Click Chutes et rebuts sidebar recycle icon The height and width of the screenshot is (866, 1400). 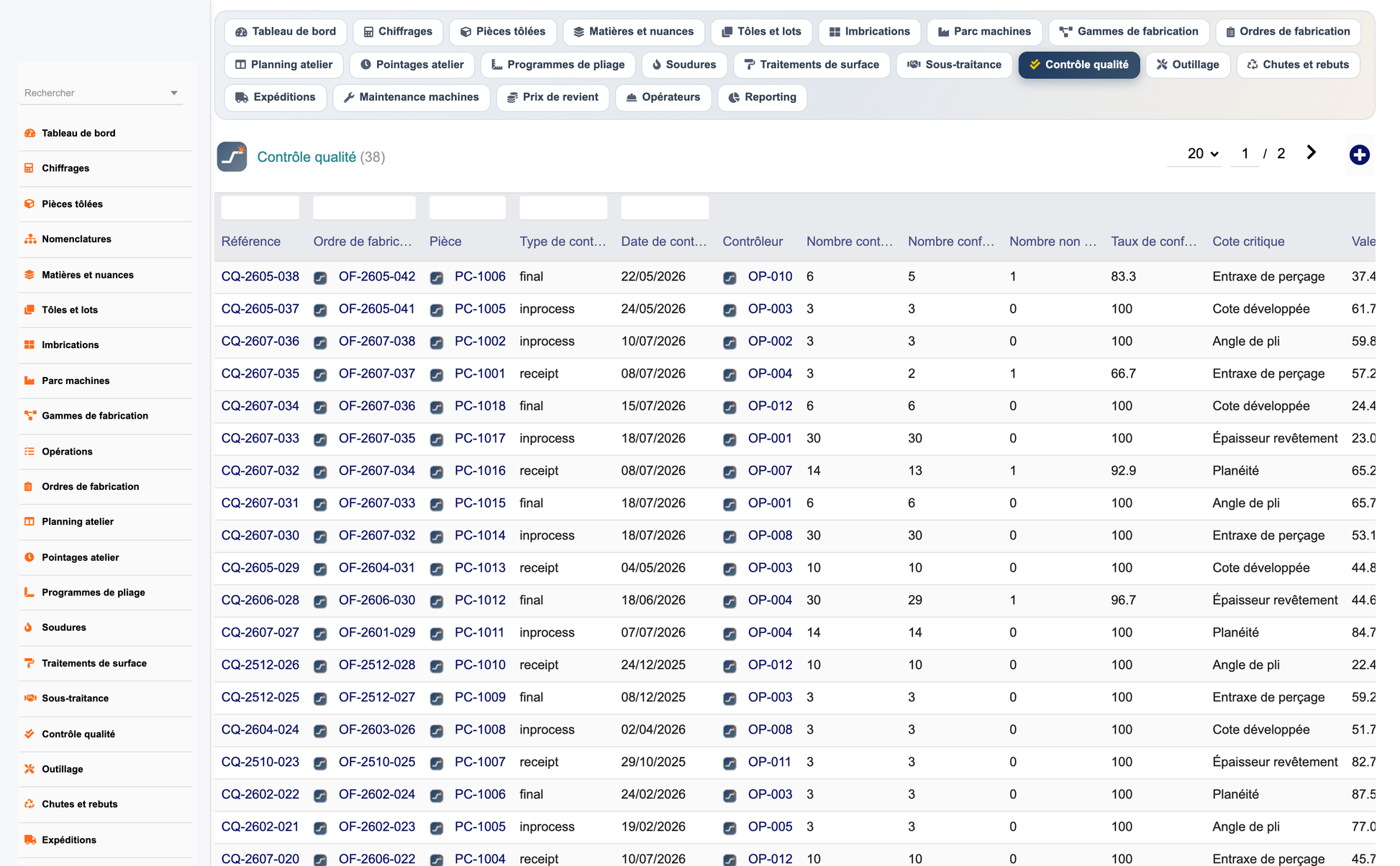[29, 804]
